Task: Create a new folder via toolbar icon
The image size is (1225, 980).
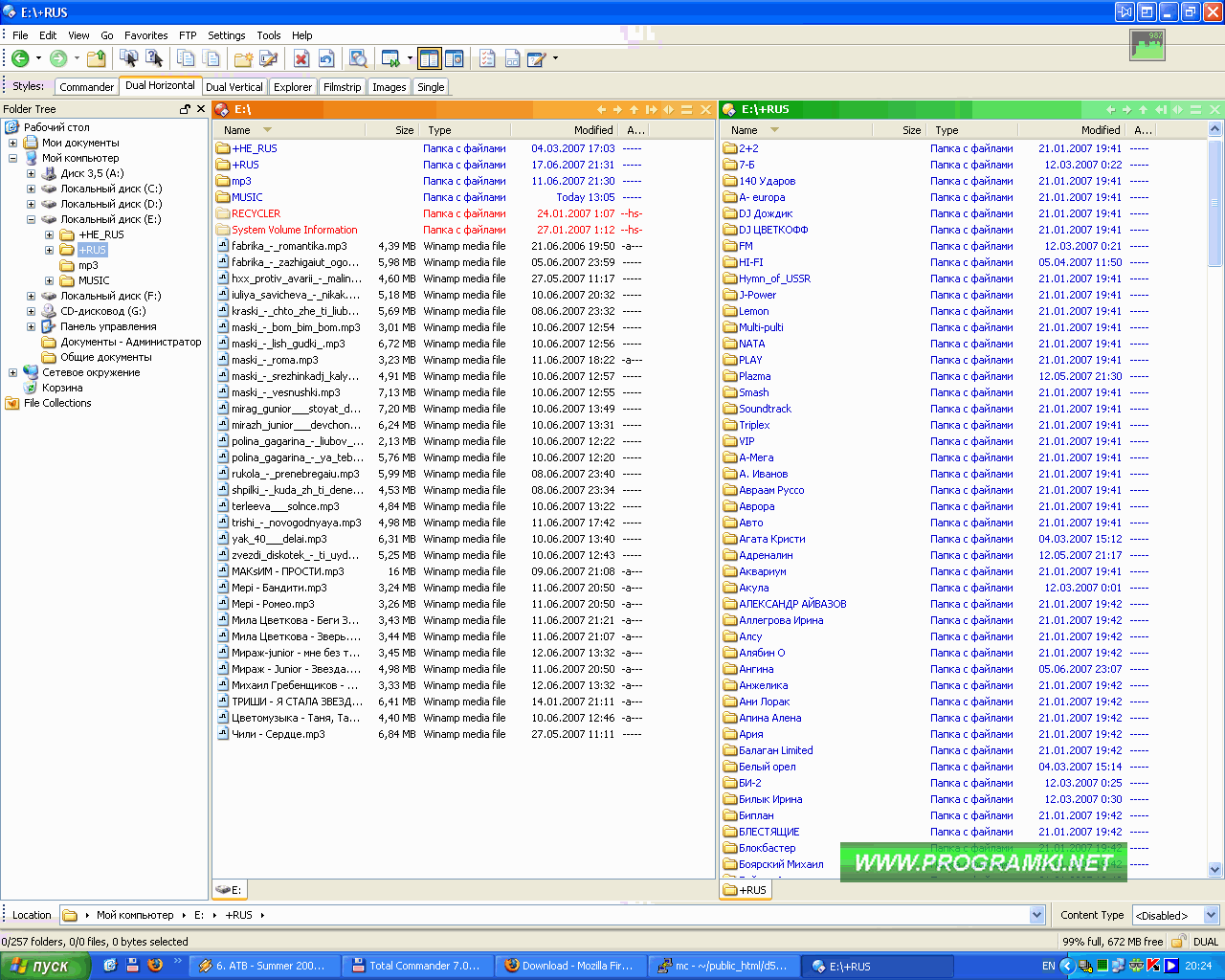Action: tap(243, 59)
